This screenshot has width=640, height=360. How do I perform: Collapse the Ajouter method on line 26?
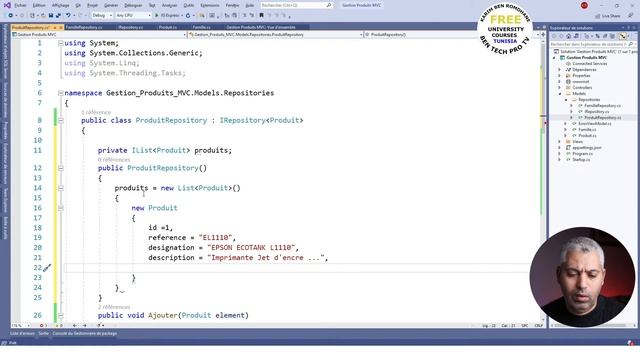click(61, 316)
